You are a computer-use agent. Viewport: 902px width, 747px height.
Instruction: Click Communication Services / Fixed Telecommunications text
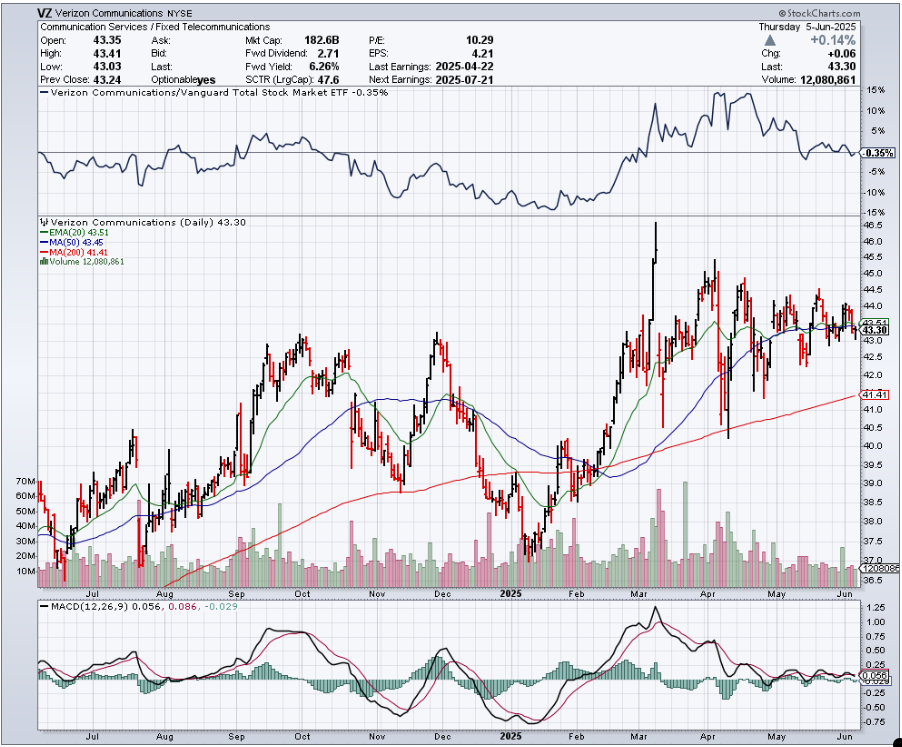[x=155, y=27]
